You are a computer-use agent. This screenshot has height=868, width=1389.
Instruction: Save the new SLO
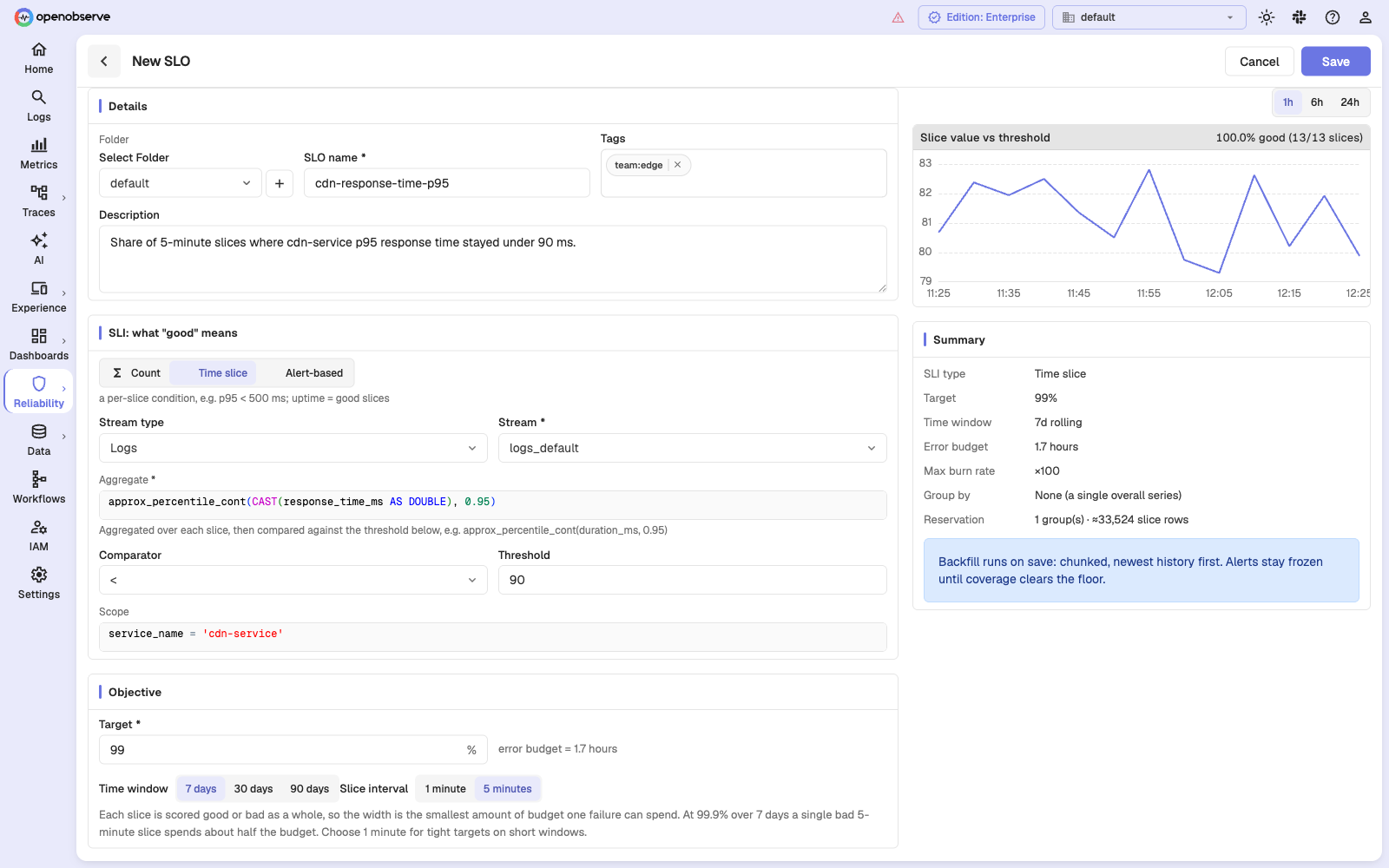[1335, 62]
